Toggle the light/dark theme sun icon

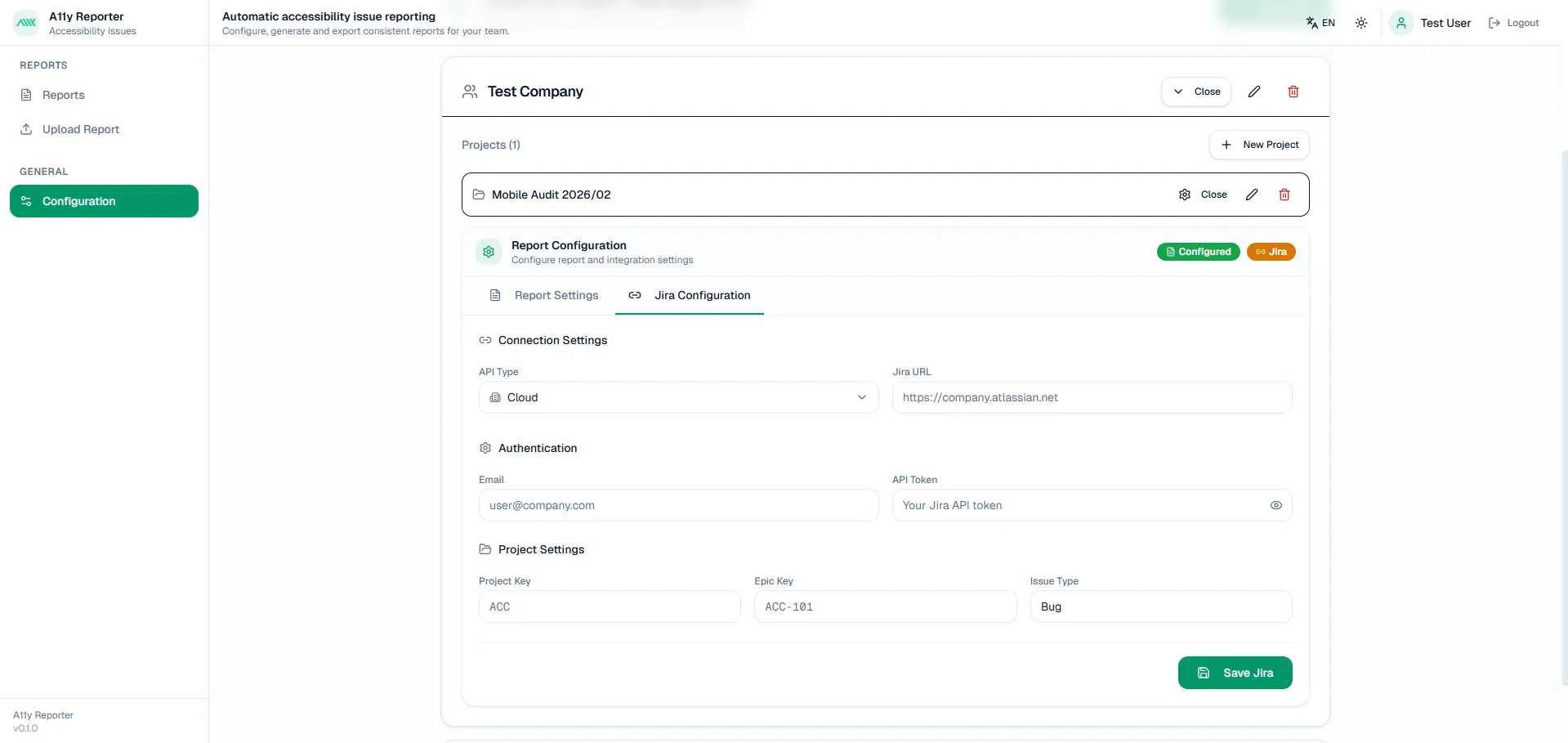1361,23
